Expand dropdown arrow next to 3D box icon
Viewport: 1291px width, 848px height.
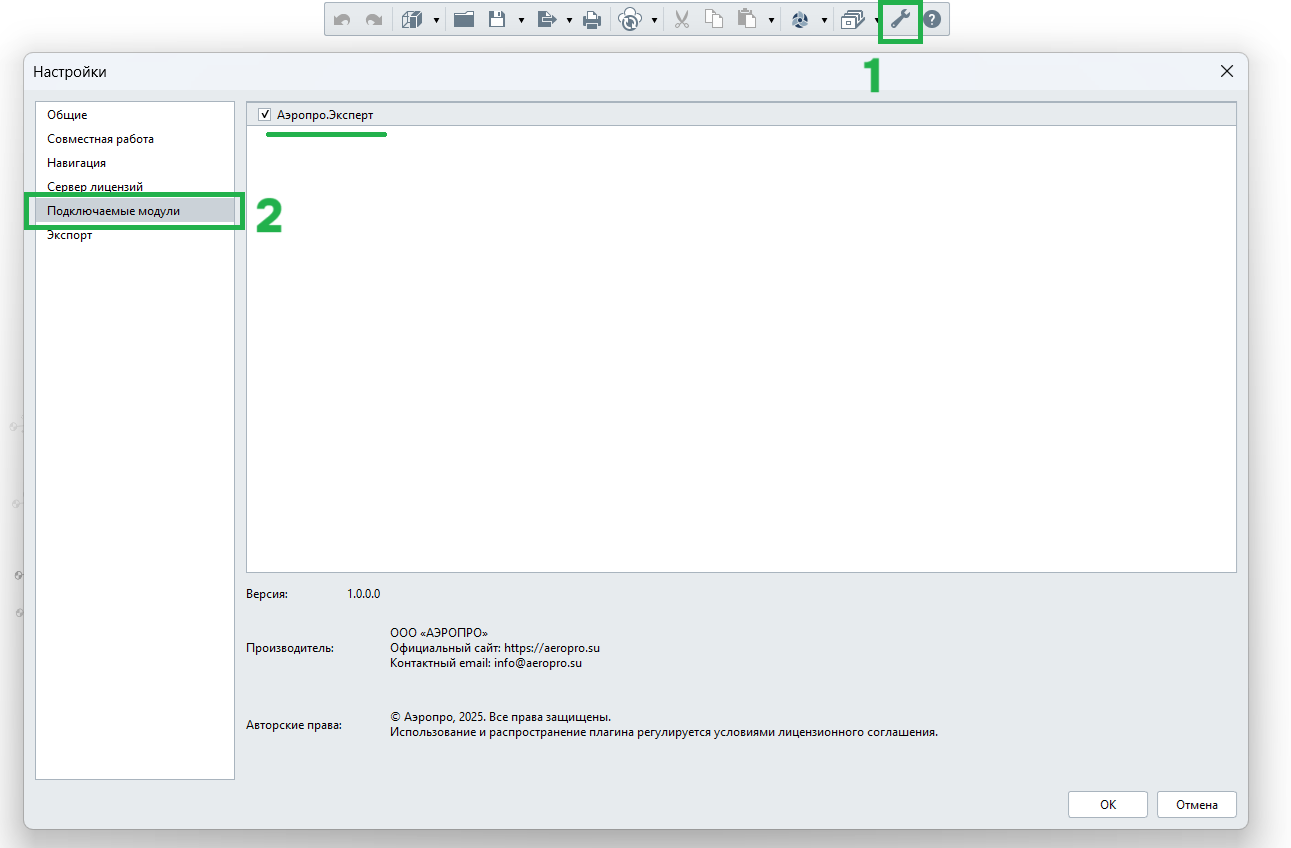(437, 20)
